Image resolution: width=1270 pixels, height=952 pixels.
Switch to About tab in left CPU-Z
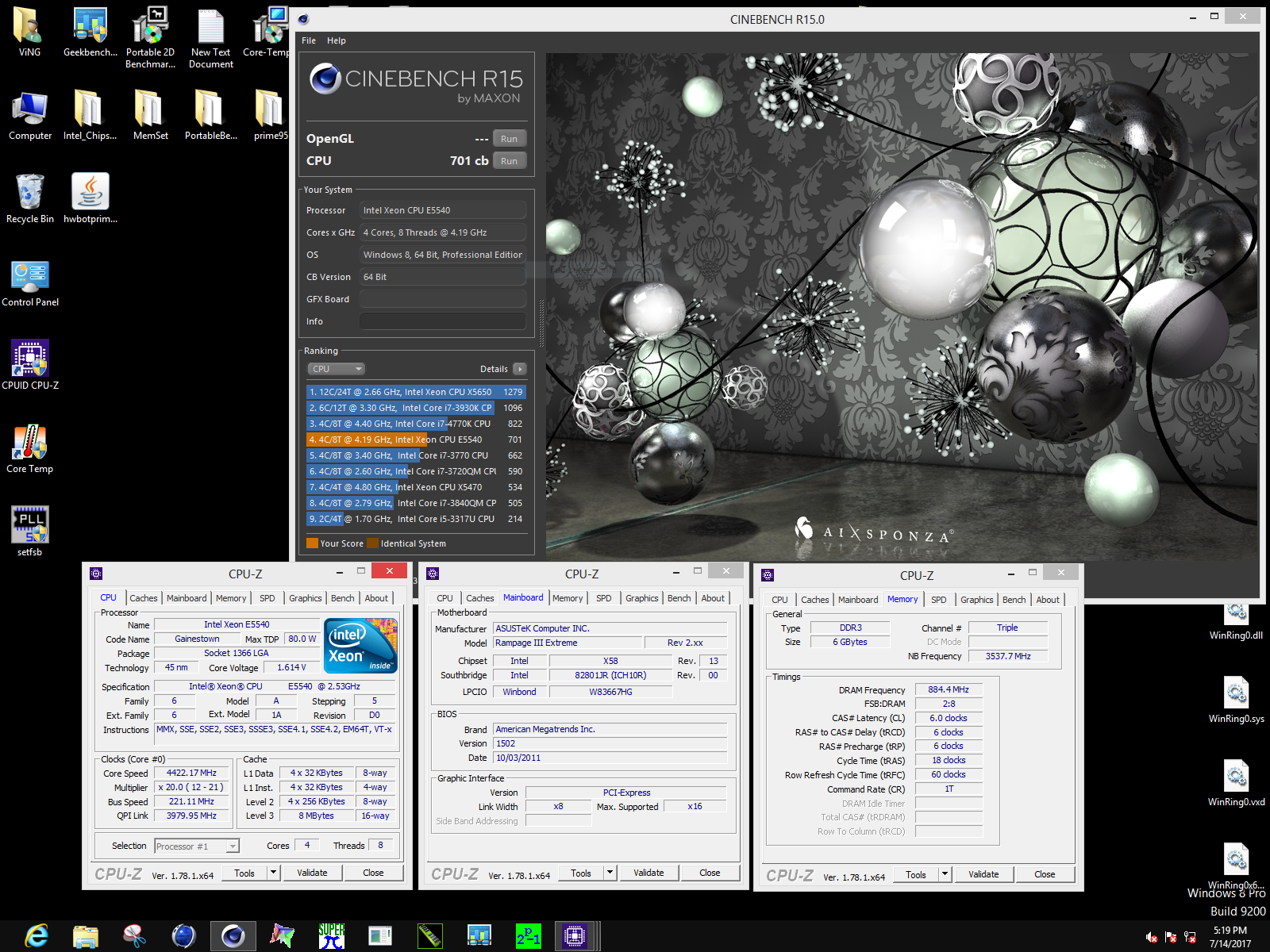tap(376, 598)
